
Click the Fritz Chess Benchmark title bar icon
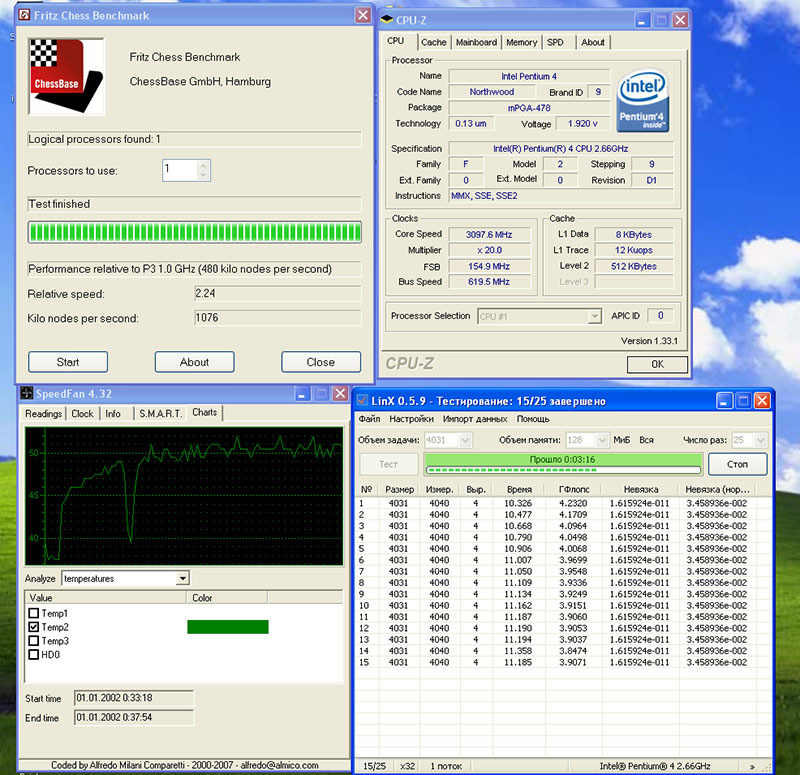click(x=24, y=15)
